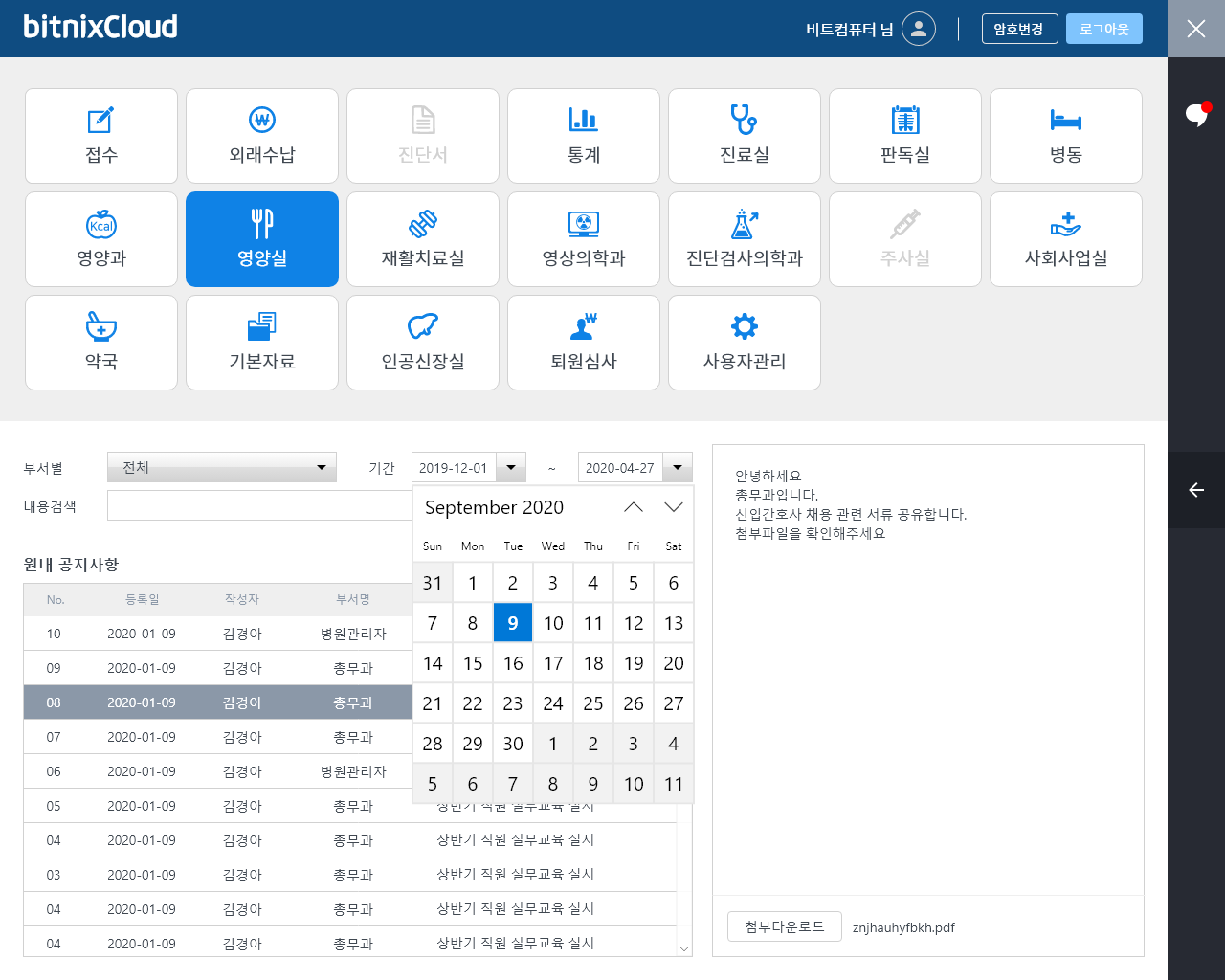Click the 비트컴퓨터 님 username text
The image size is (1225, 980).
850,30
